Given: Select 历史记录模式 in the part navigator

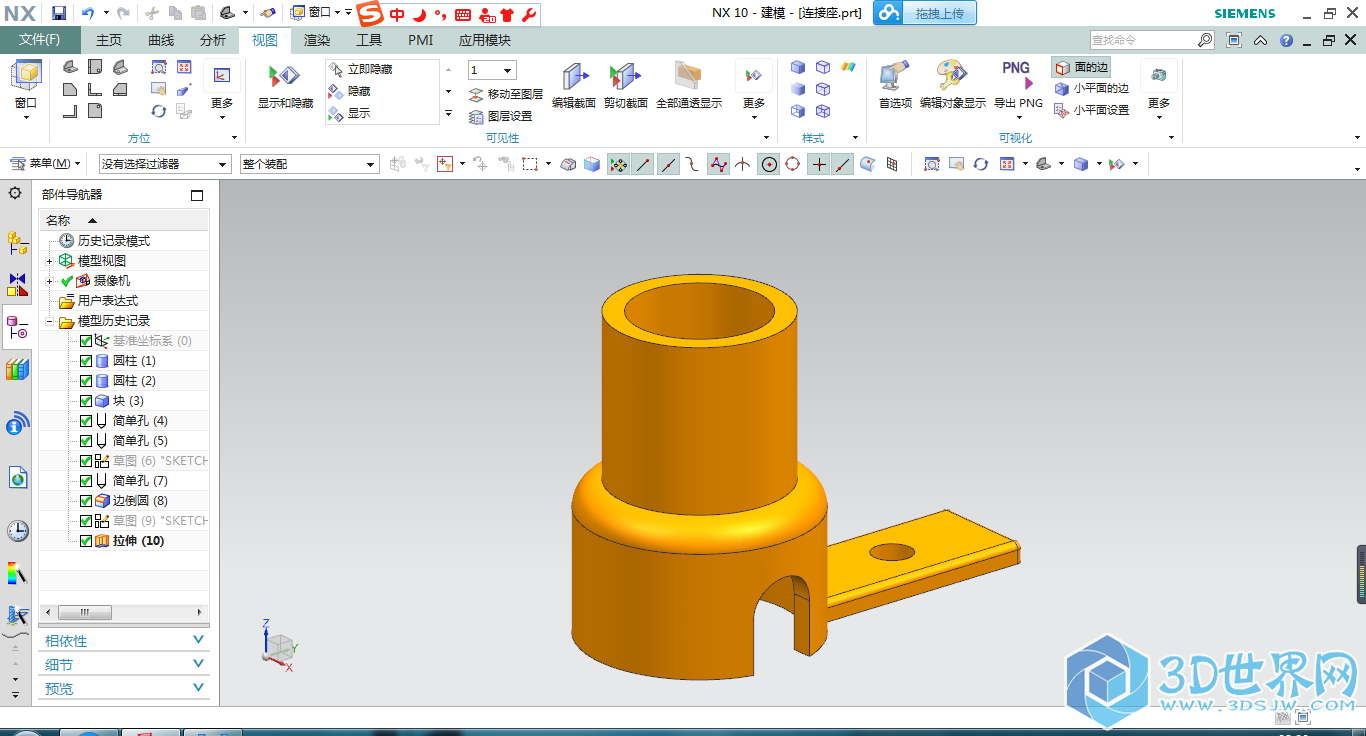Looking at the screenshot, I should pyautogui.click(x=114, y=241).
